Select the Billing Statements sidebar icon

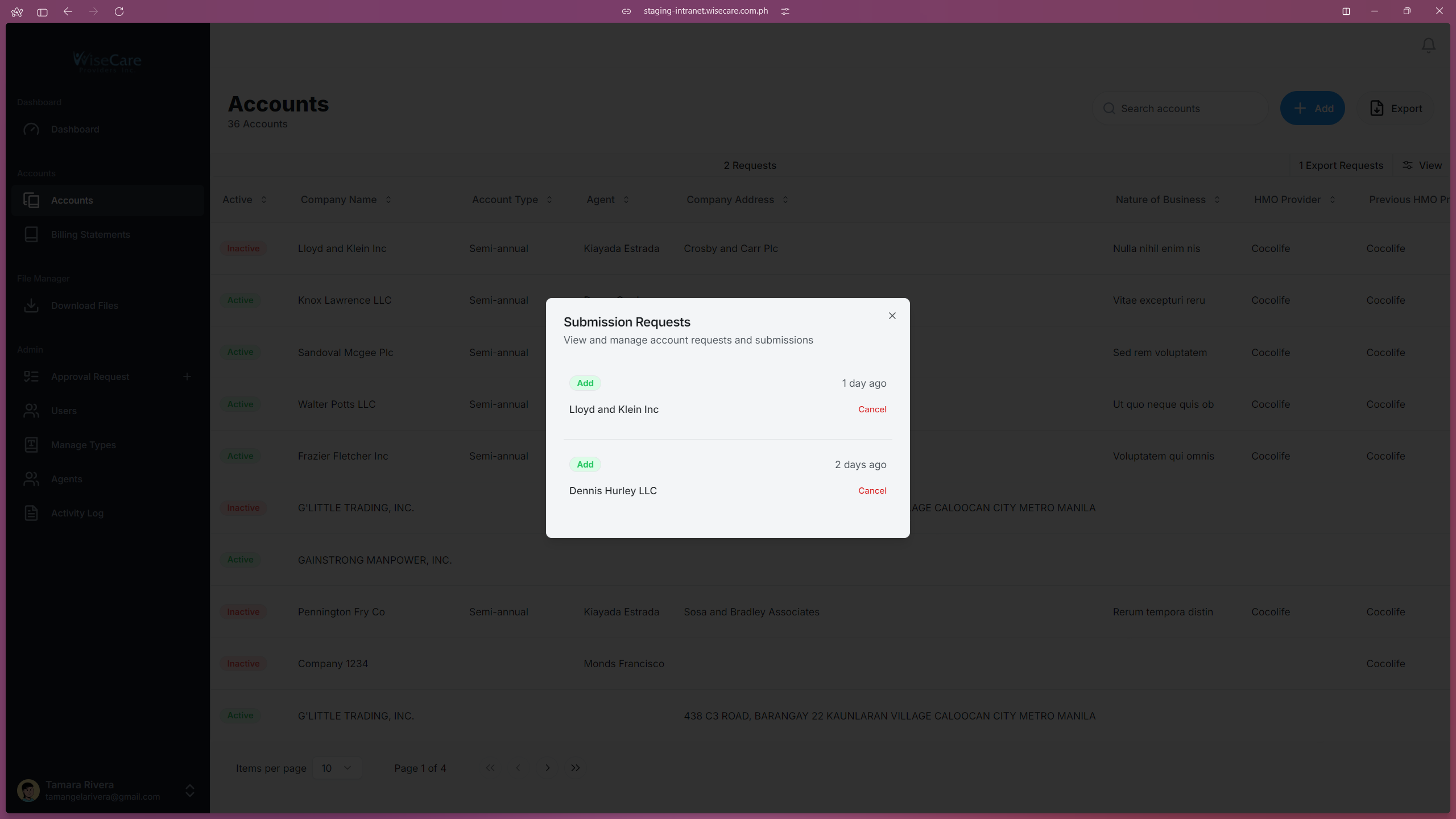coord(32,234)
